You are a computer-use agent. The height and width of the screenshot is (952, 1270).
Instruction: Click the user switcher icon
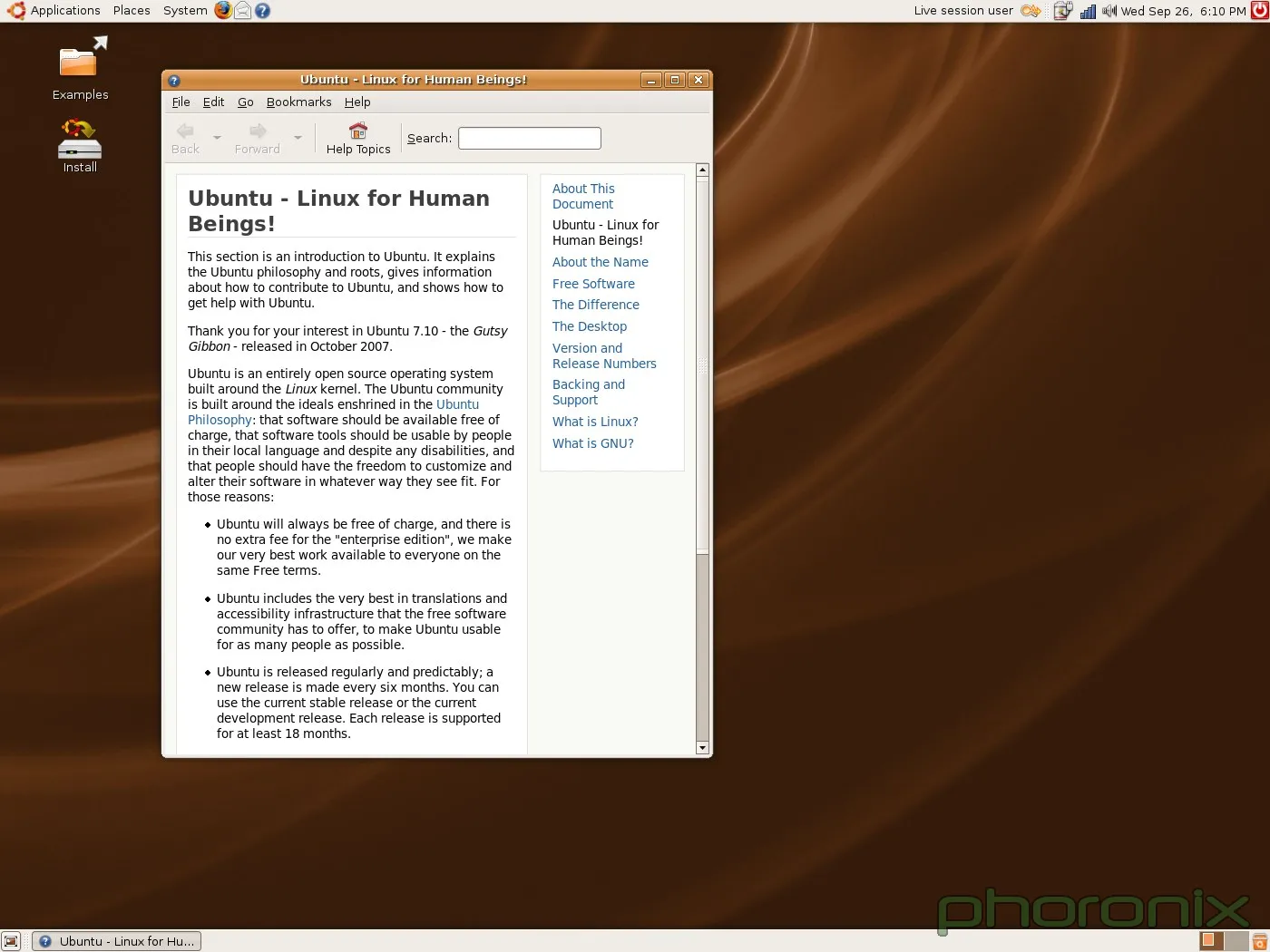click(1031, 11)
